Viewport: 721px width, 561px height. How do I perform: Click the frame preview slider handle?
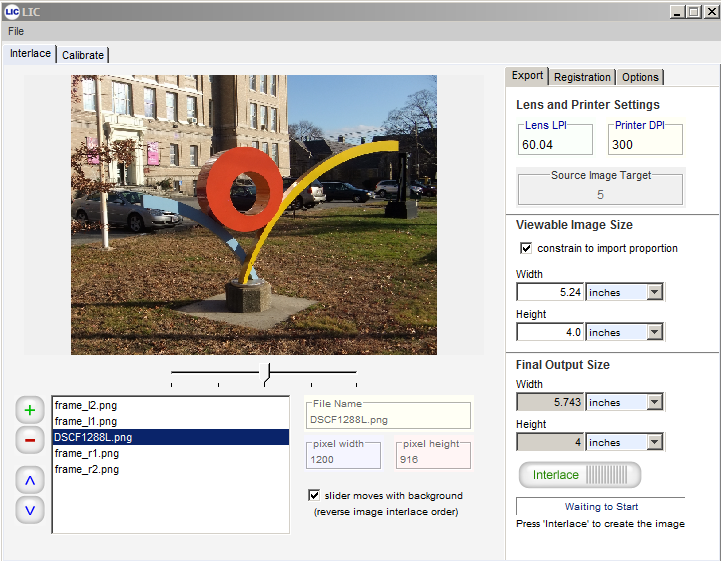pyautogui.click(x=265, y=373)
